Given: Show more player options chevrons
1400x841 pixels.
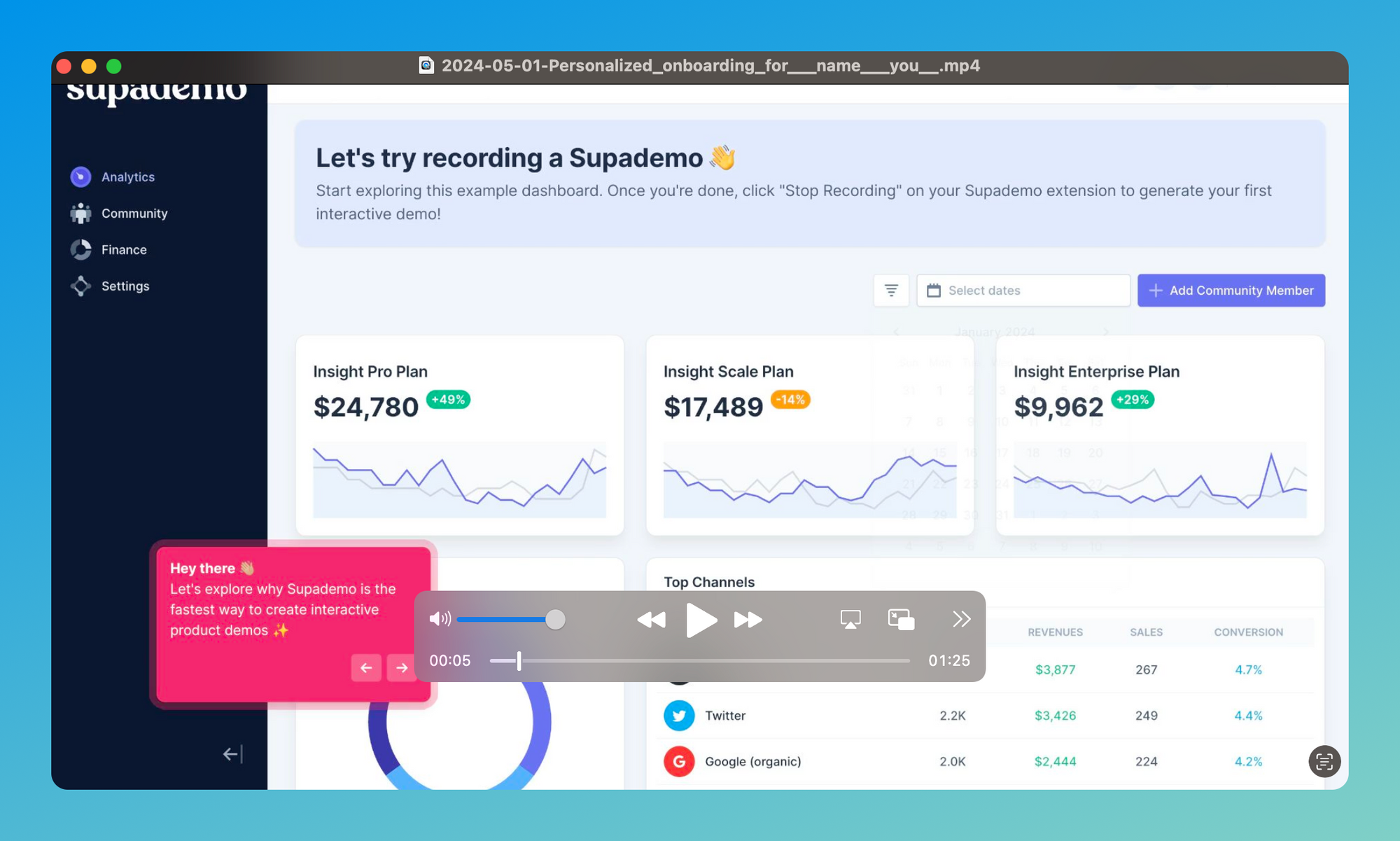Looking at the screenshot, I should [961, 619].
